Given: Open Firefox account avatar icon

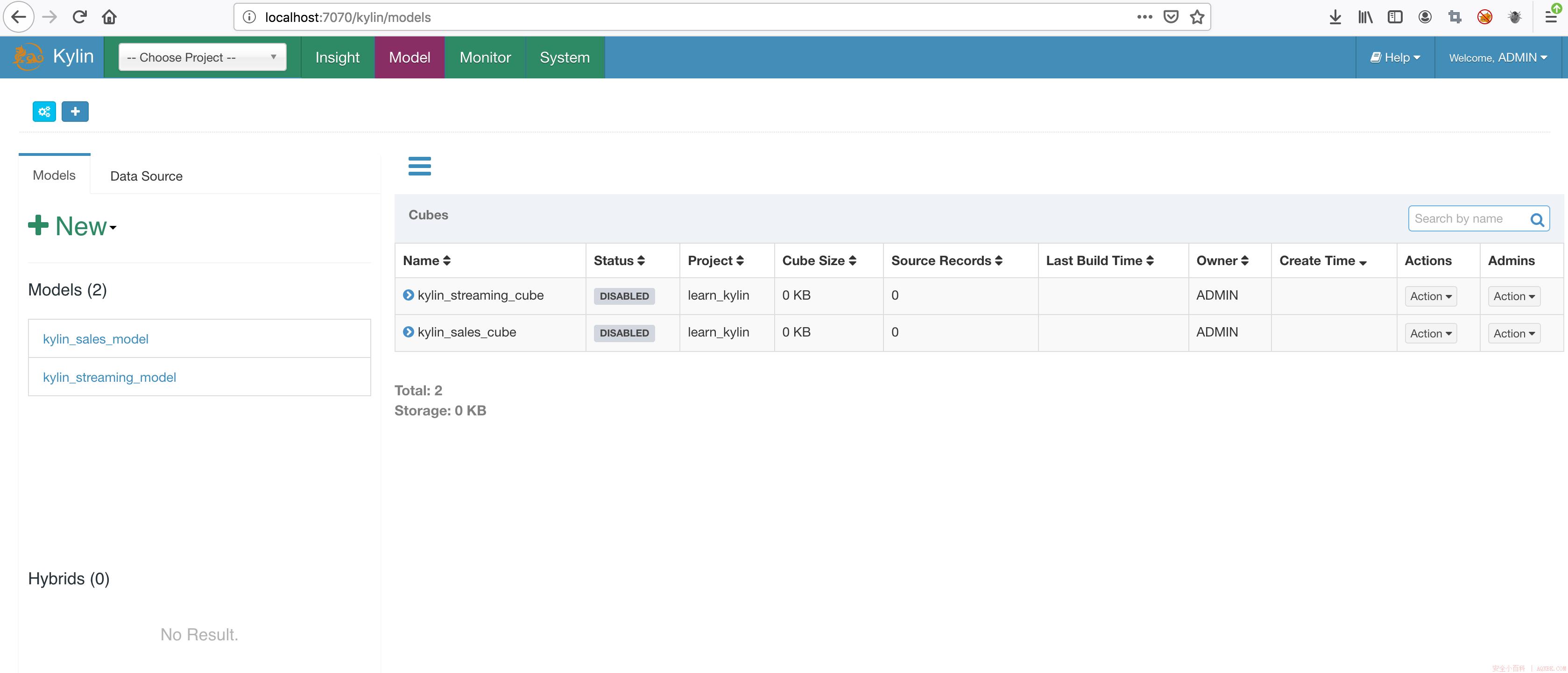Looking at the screenshot, I should pos(1425,17).
